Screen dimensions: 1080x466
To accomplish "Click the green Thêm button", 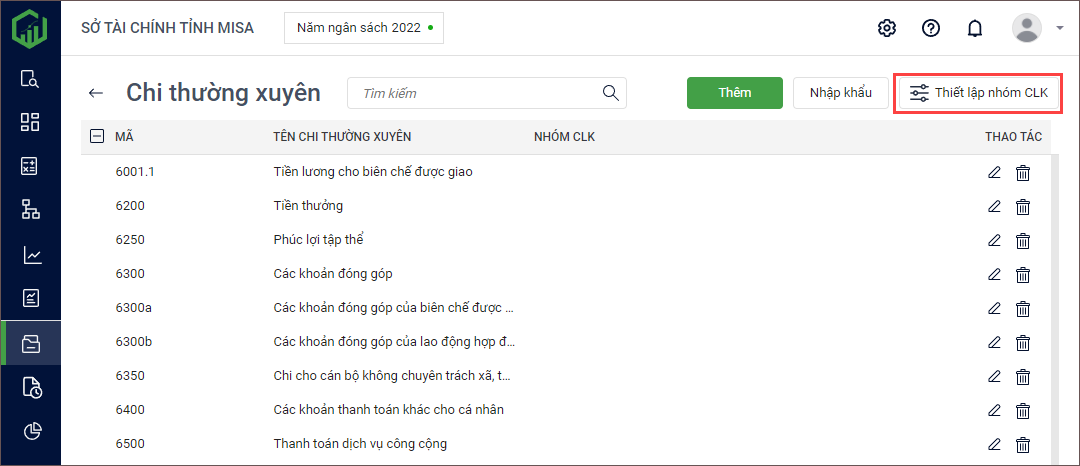I will click(734, 93).
